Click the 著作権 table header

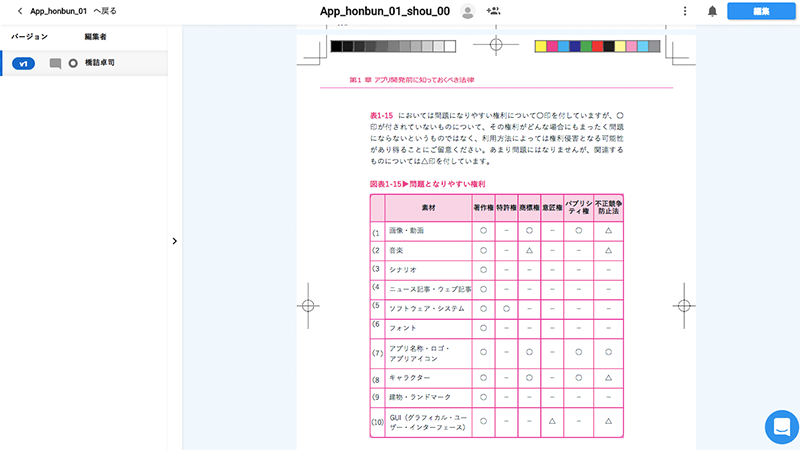pyautogui.click(x=483, y=208)
